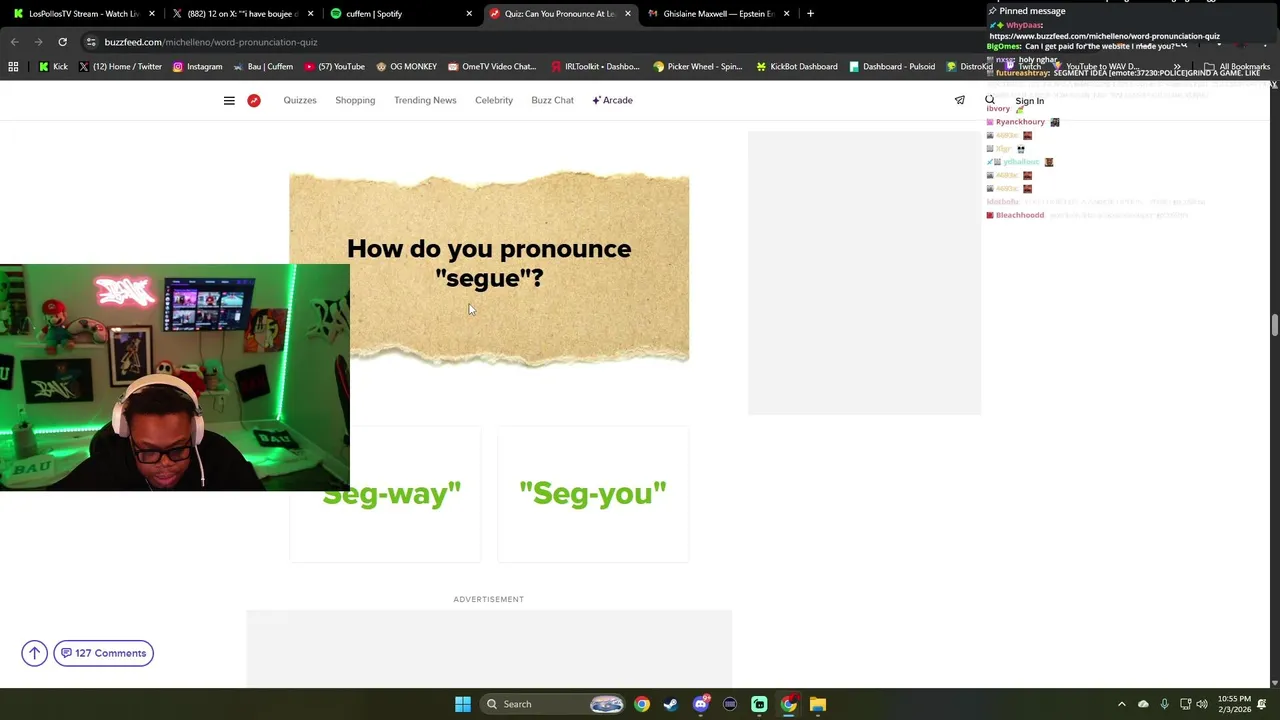Click the scroll-to-top arrow button
This screenshot has height=720, width=1280.
34,653
